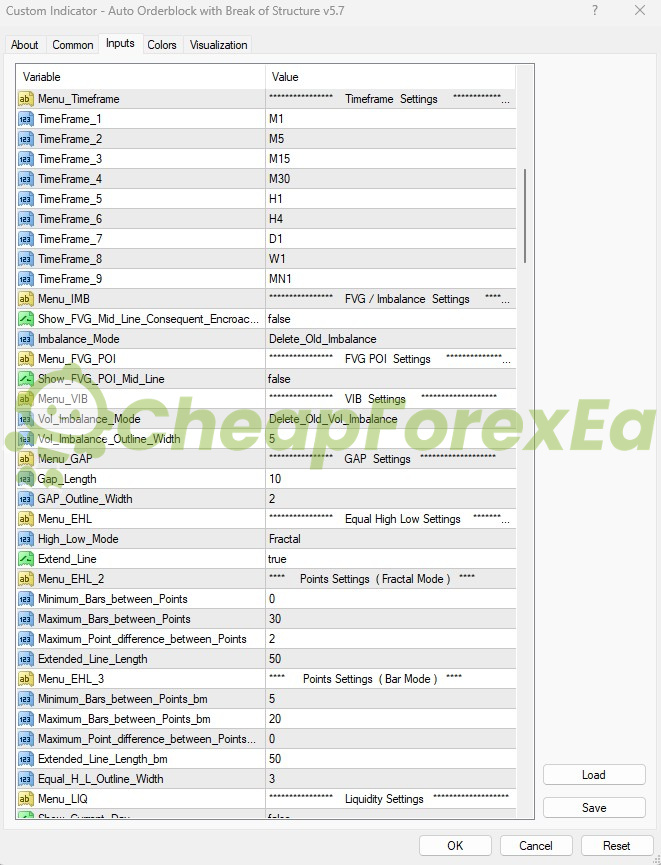661x865 pixels.
Task: Toggle the false value of Show_FVG_Mid_Line_Consequent
Action: coord(391,319)
